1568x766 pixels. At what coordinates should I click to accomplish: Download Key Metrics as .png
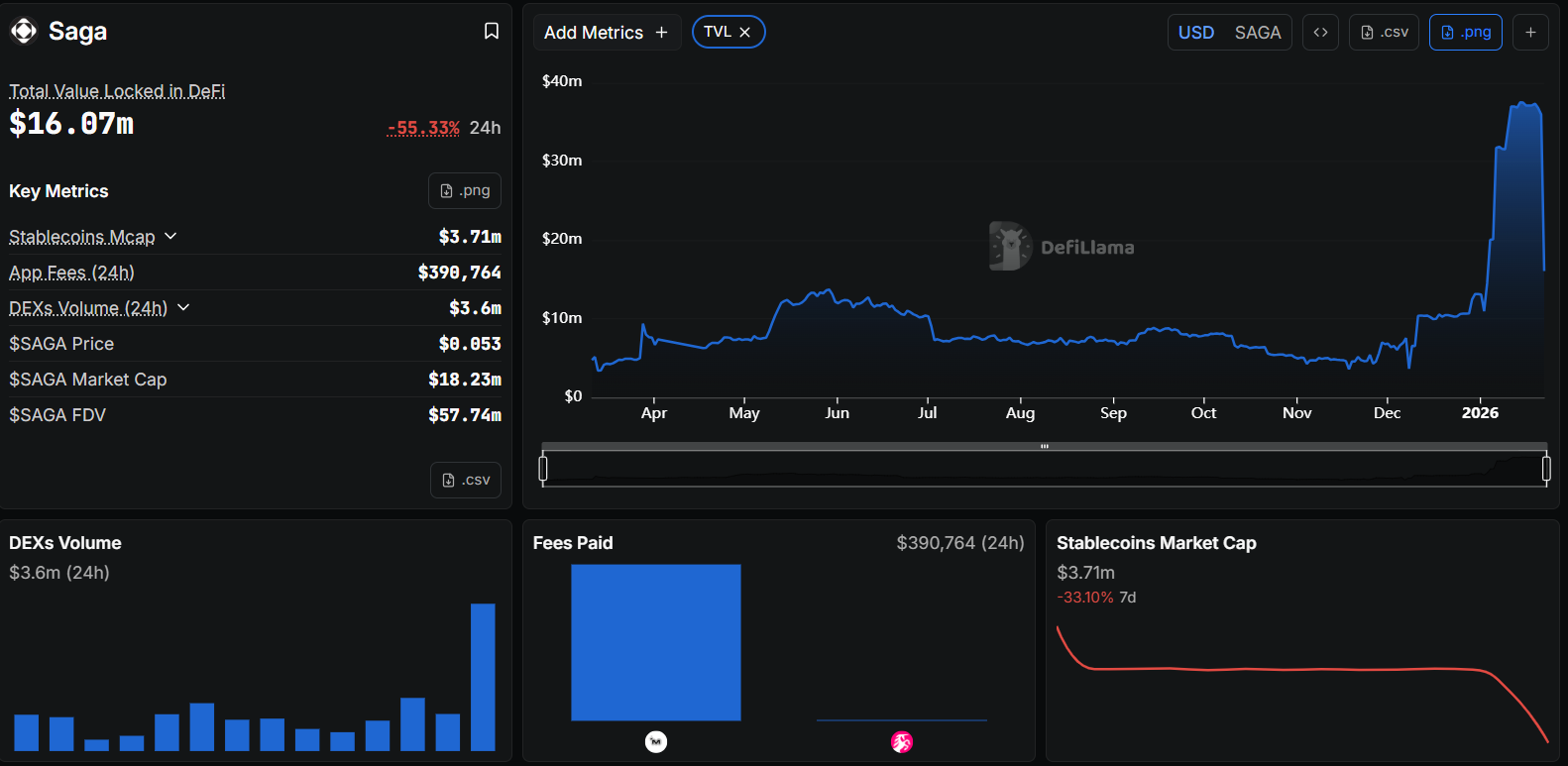pyautogui.click(x=465, y=191)
